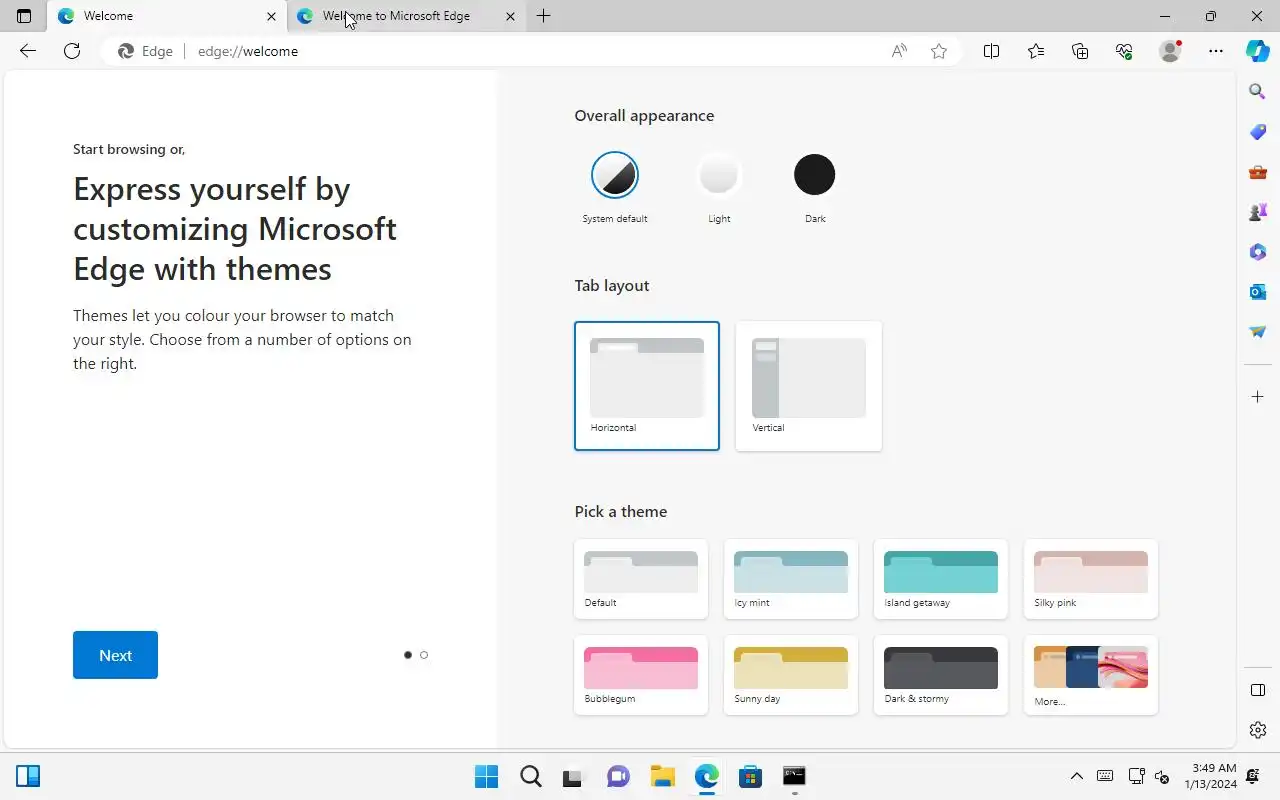1280x800 pixels.
Task: Pick the Dark & stormy theme
Action: pos(941,675)
